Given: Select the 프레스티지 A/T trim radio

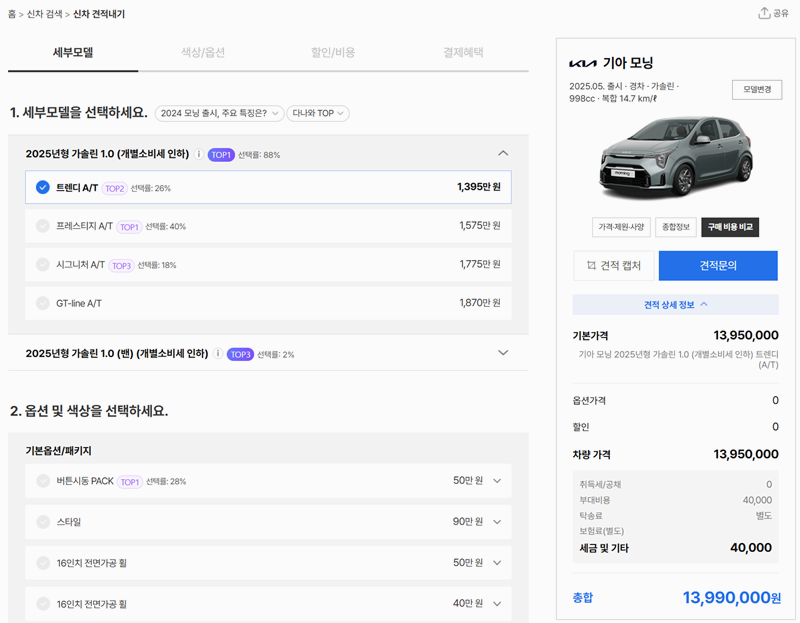Looking at the screenshot, I should point(43,226).
